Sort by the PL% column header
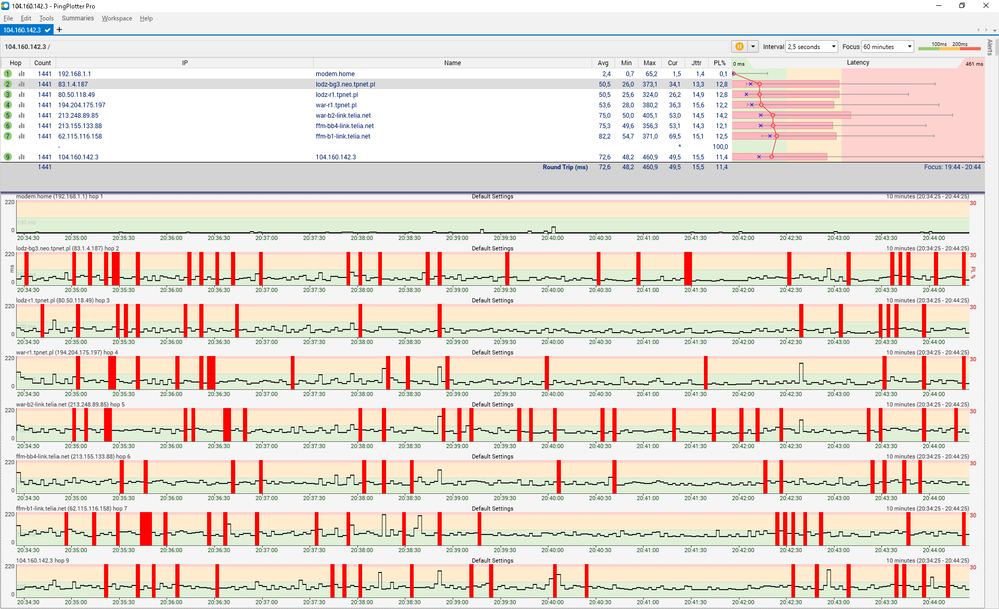This screenshot has width=999, height=609. [720, 63]
